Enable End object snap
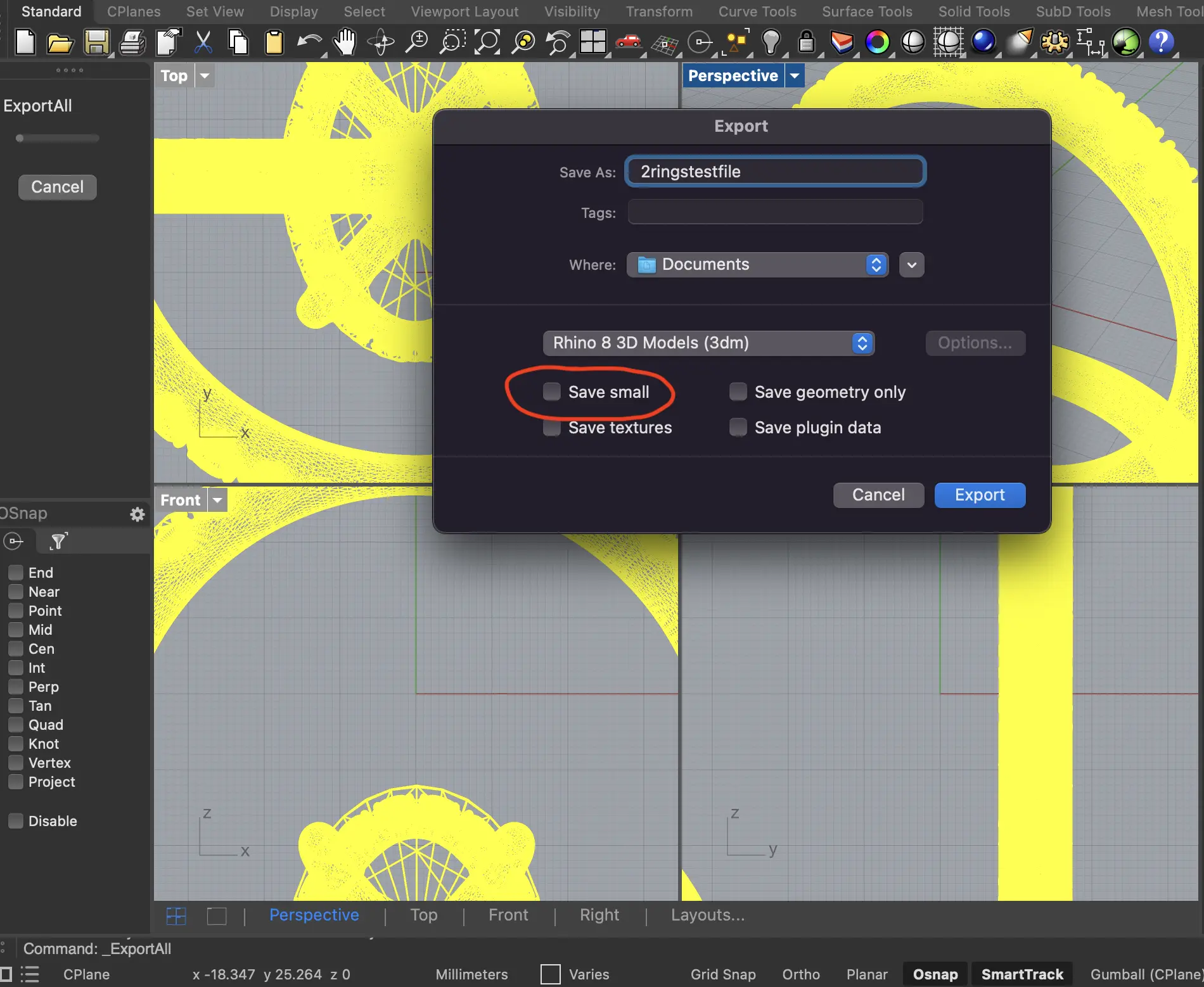1204x987 pixels. click(16, 573)
